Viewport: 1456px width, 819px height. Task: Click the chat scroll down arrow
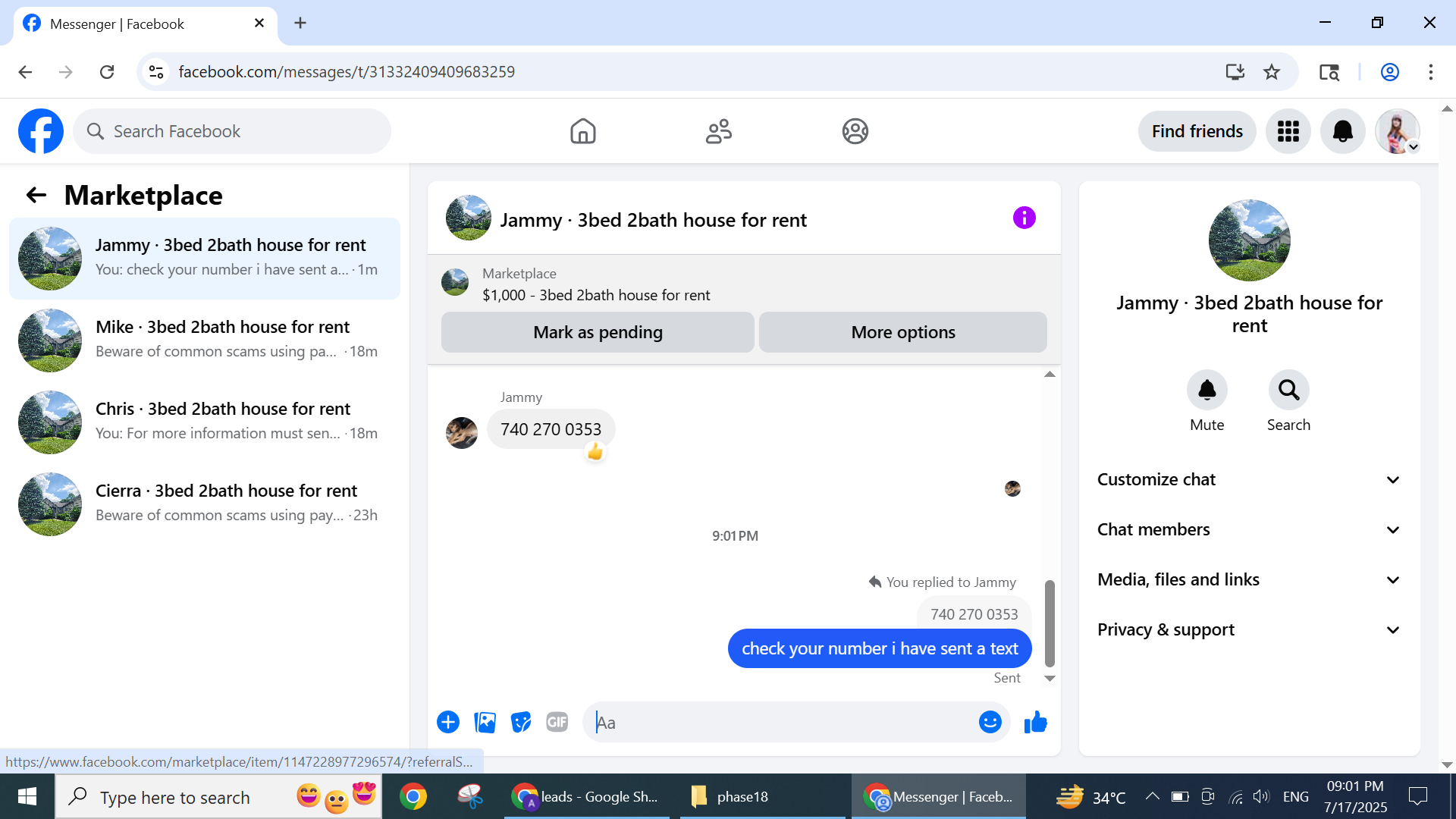pos(1050,679)
